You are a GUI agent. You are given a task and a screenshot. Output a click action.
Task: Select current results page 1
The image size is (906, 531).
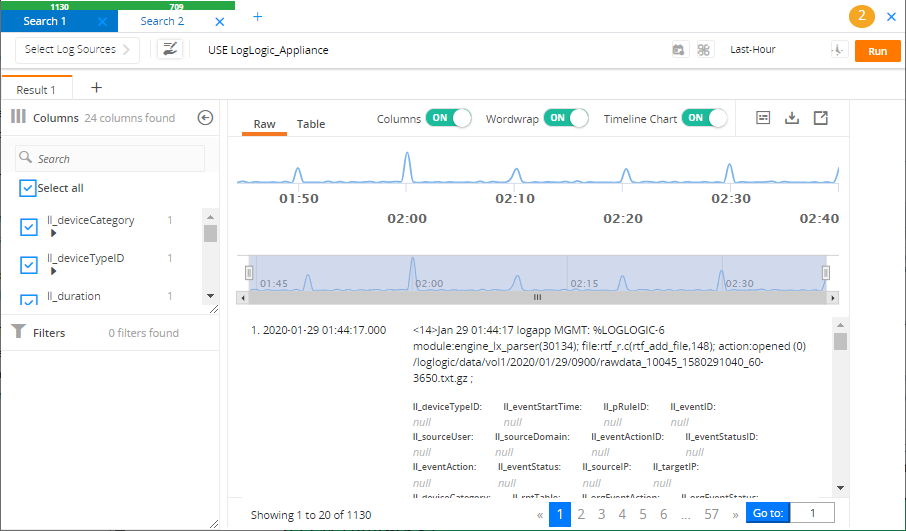560,514
